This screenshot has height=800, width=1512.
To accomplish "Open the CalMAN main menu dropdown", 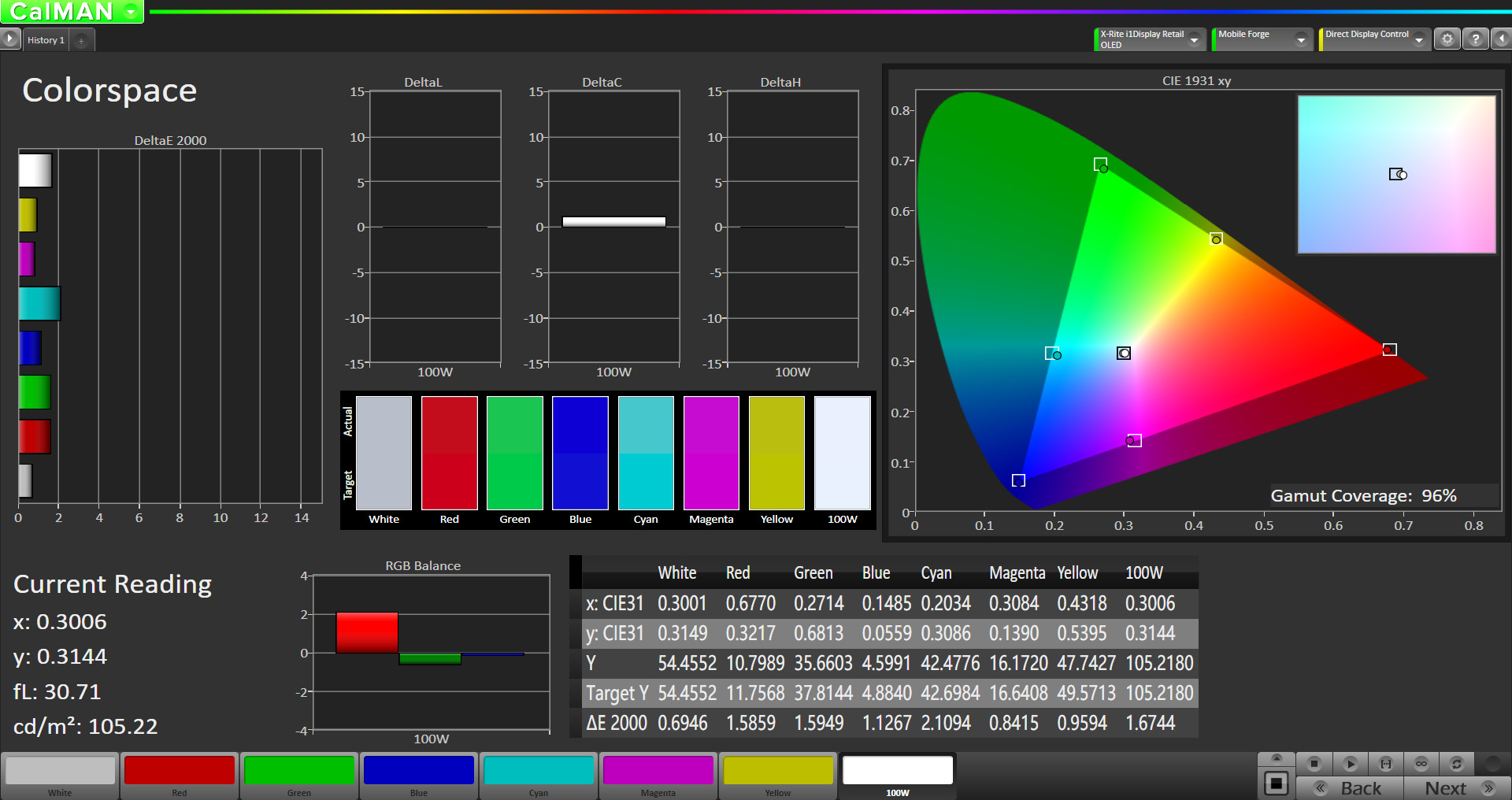I will pos(131,12).
